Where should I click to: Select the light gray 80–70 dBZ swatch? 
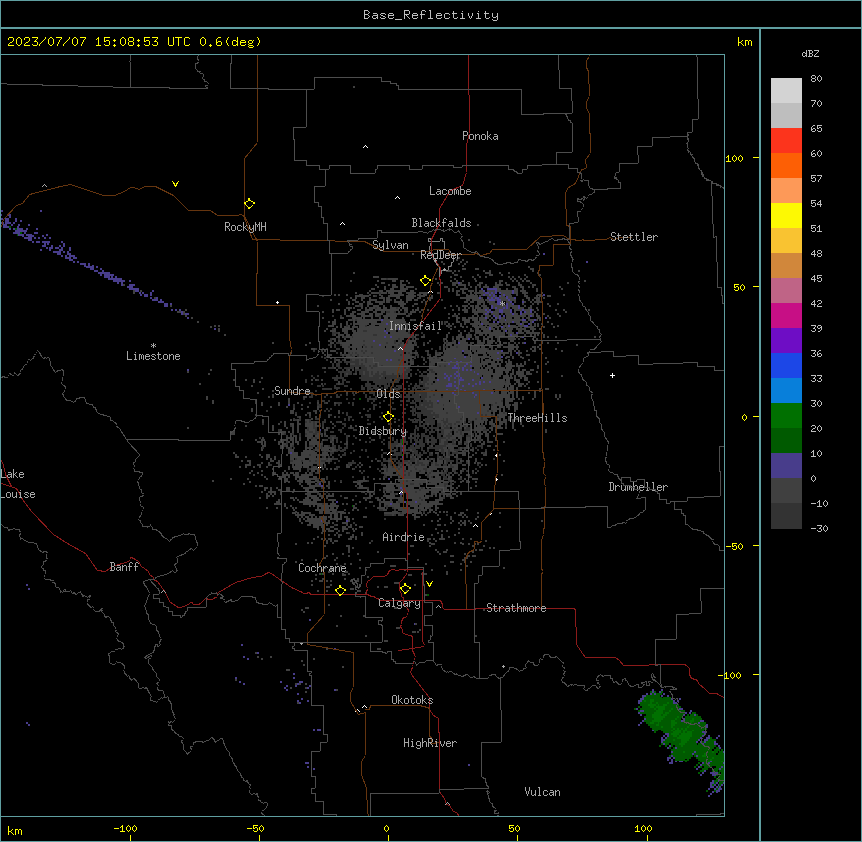pyautogui.click(x=786, y=90)
